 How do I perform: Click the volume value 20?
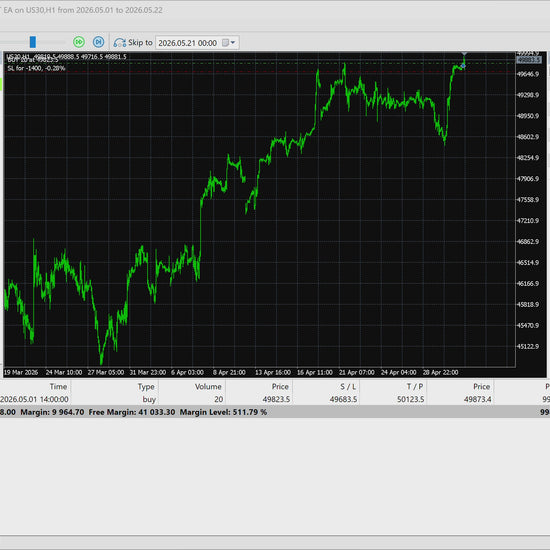tap(219, 399)
